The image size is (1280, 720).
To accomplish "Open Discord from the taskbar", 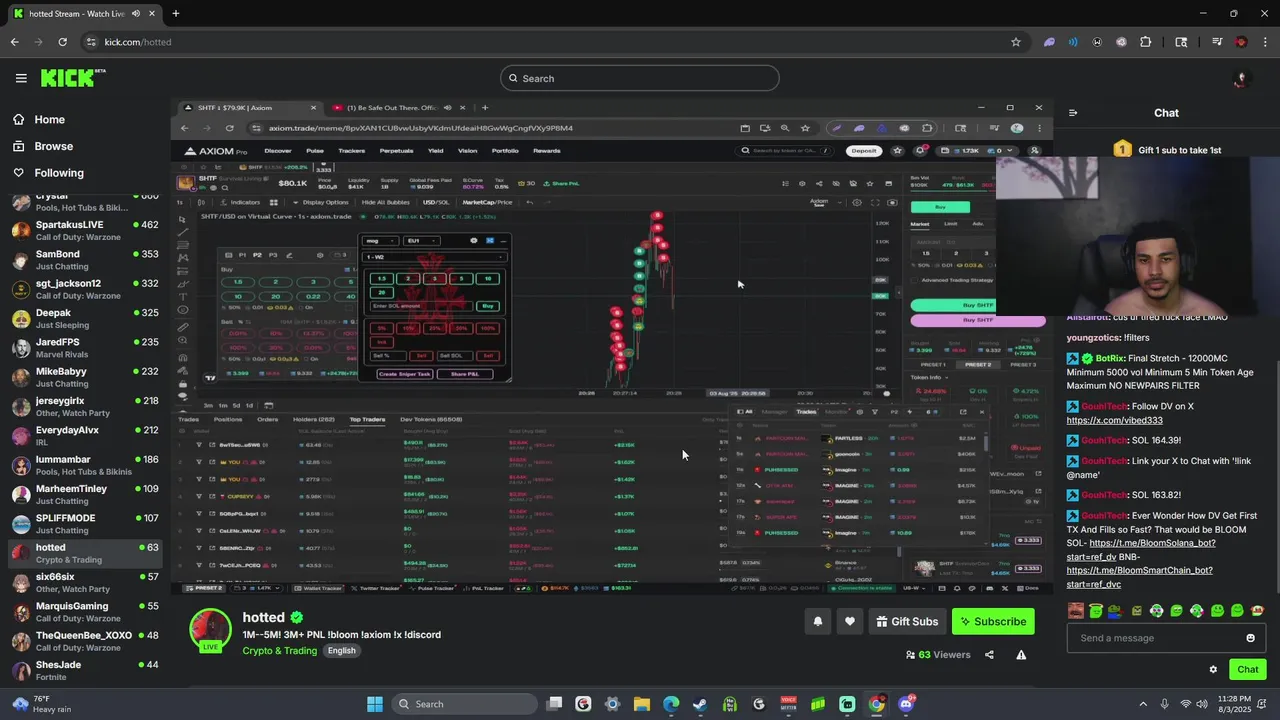I will [x=906, y=704].
